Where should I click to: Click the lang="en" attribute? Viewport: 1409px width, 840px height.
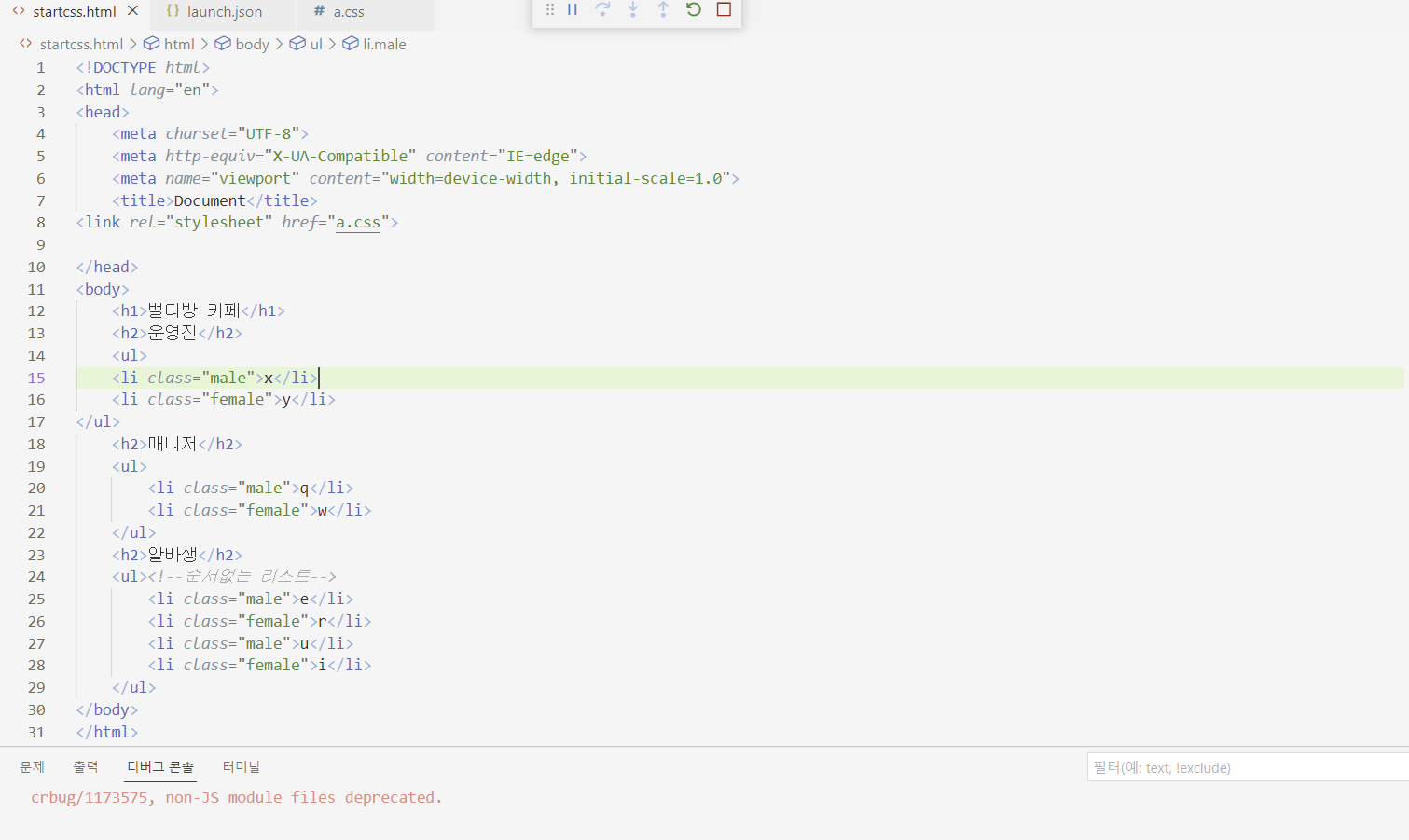pyautogui.click(x=170, y=90)
